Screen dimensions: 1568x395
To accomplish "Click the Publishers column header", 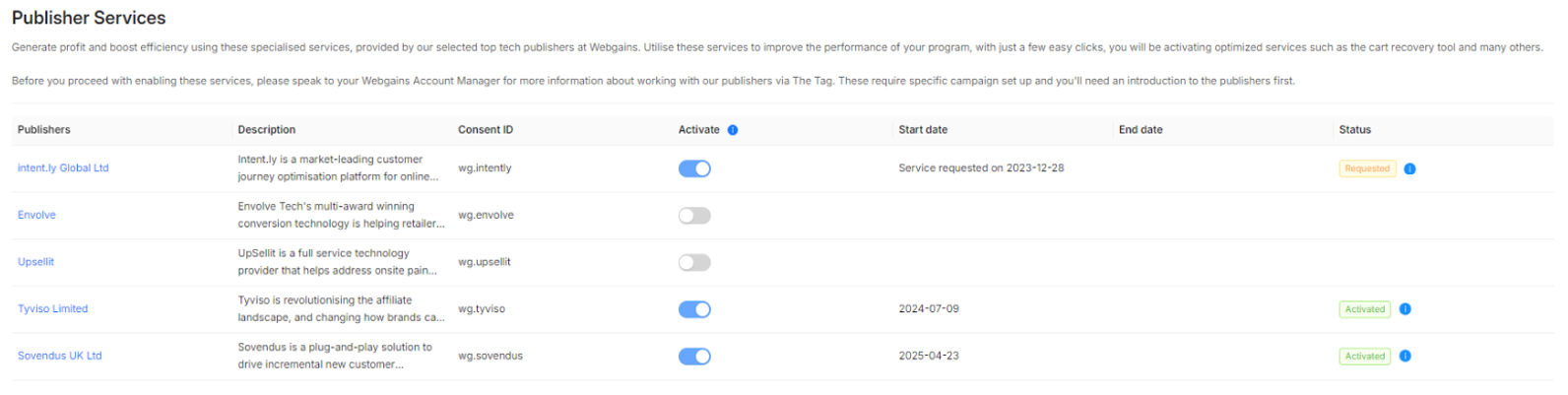I will pyautogui.click(x=44, y=130).
